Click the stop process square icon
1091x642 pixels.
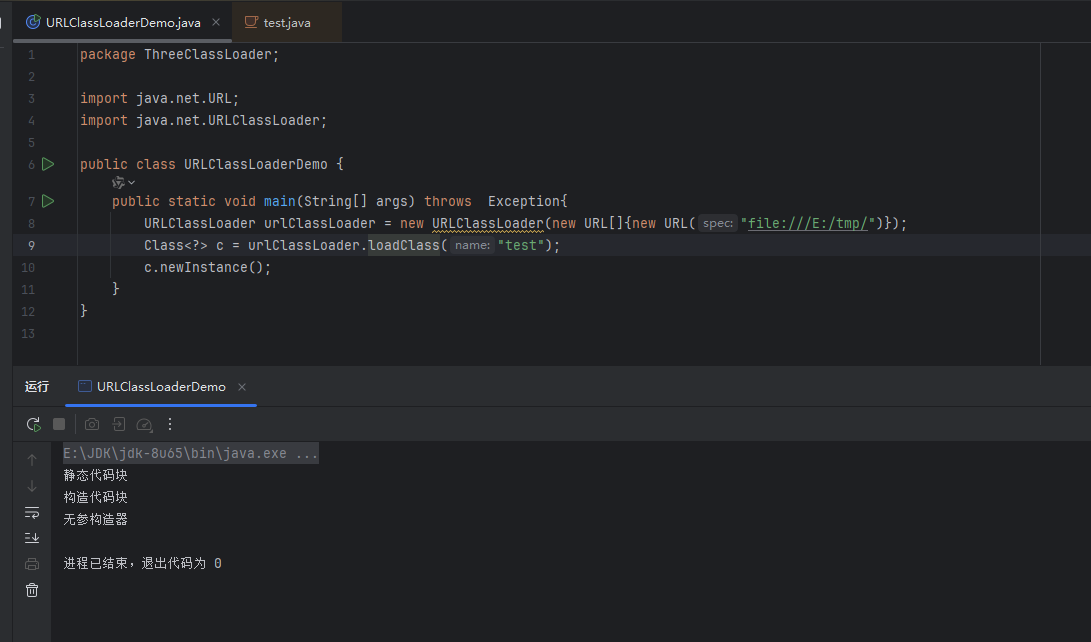pyautogui.click(x=59, y=424)
